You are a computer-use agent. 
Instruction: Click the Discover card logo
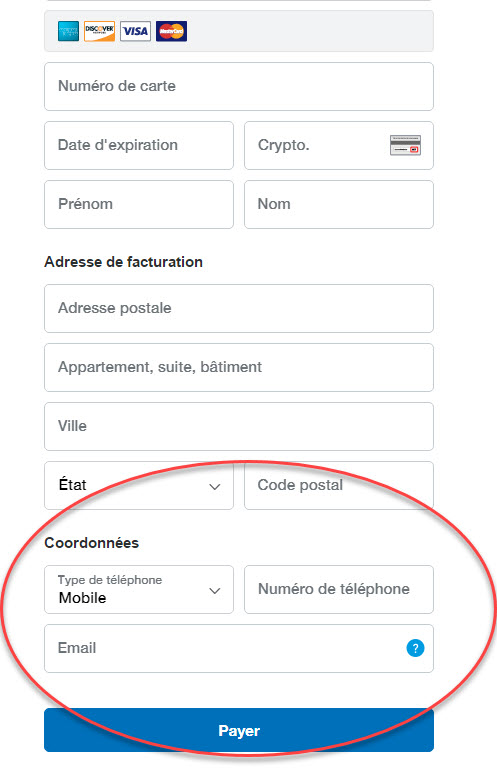tap(99, 31)
